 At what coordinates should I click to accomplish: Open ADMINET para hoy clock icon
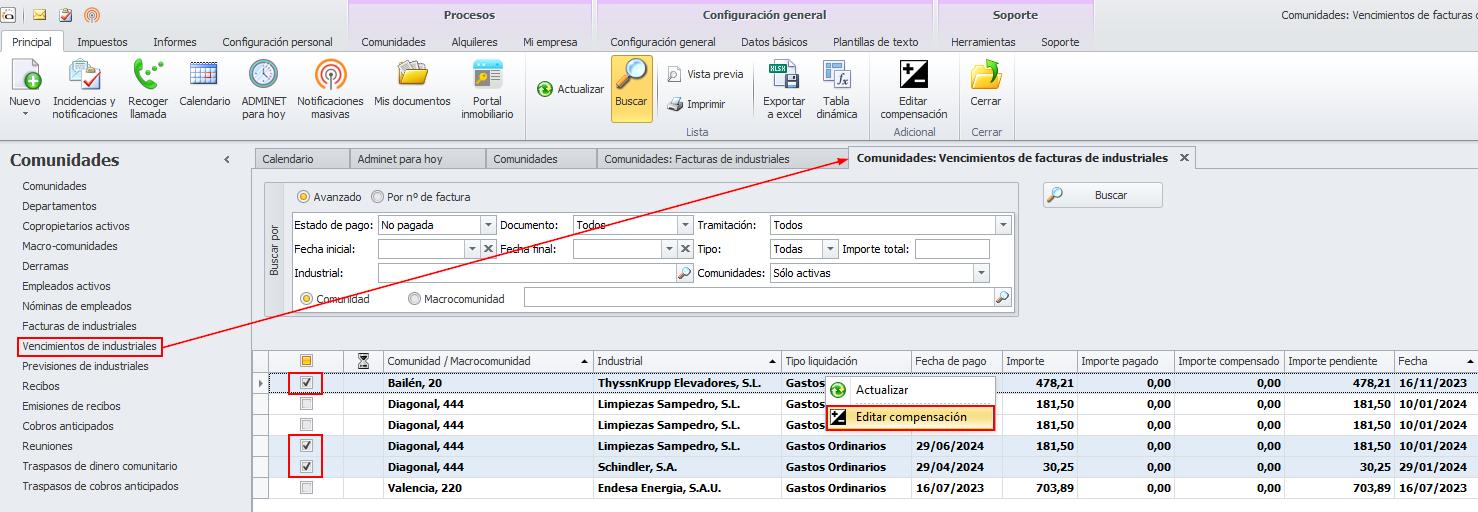[263, 76]
